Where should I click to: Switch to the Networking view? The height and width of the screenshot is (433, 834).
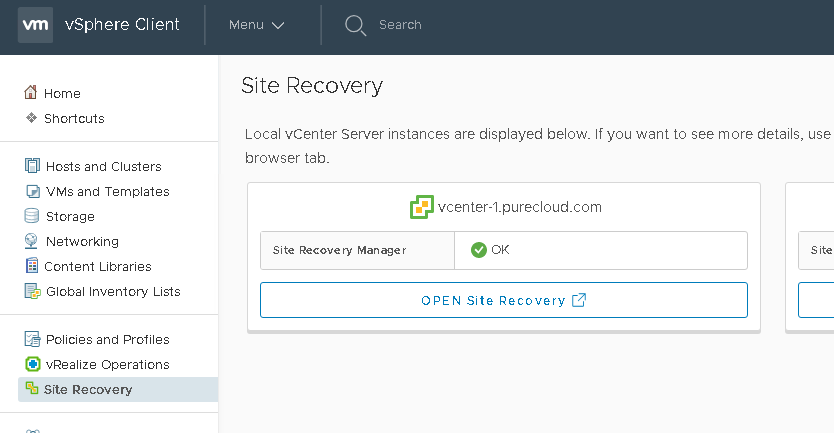(82, 242)
